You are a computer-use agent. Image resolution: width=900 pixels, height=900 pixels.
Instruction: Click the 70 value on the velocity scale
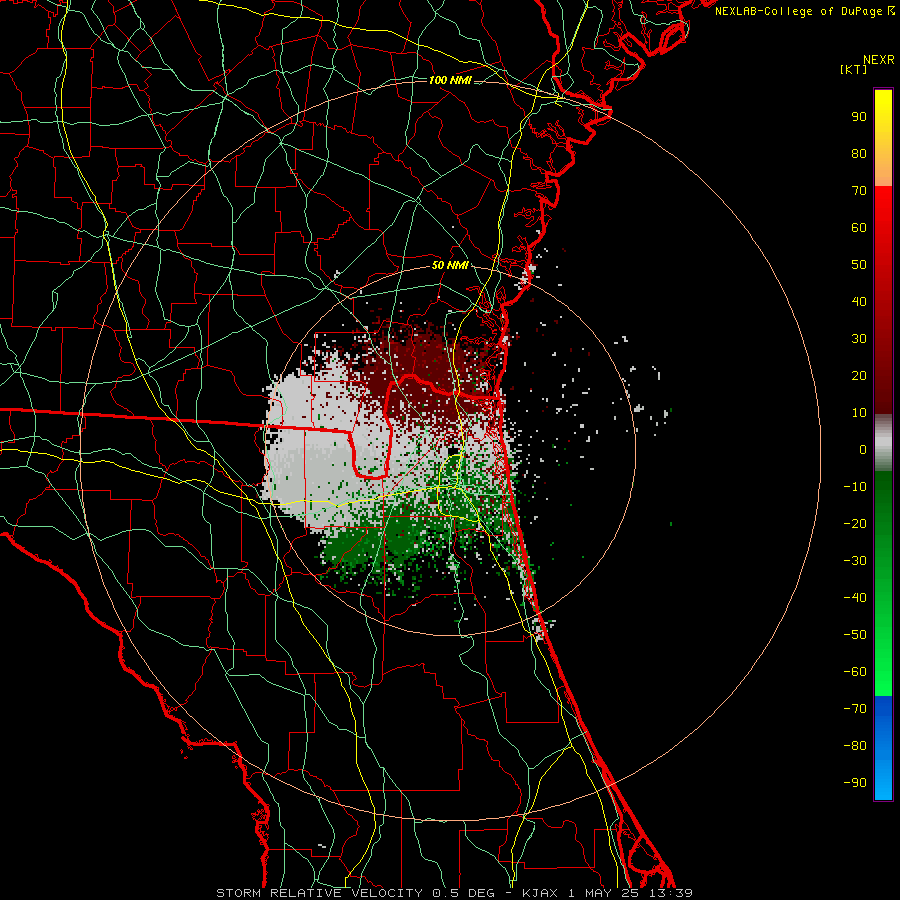pos(859,191)
